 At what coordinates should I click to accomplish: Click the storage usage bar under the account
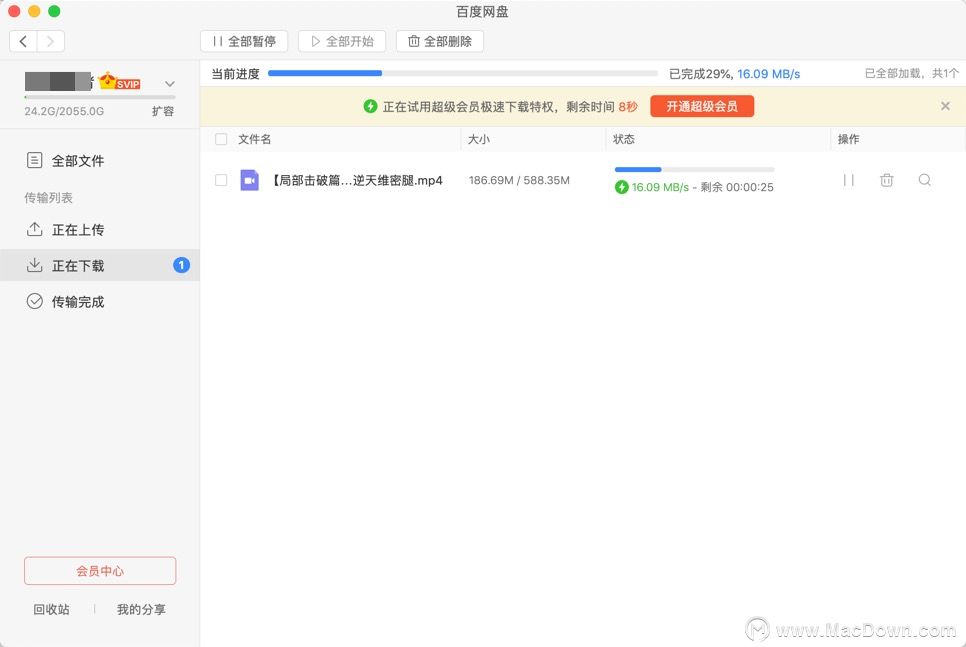coord(100,97)
